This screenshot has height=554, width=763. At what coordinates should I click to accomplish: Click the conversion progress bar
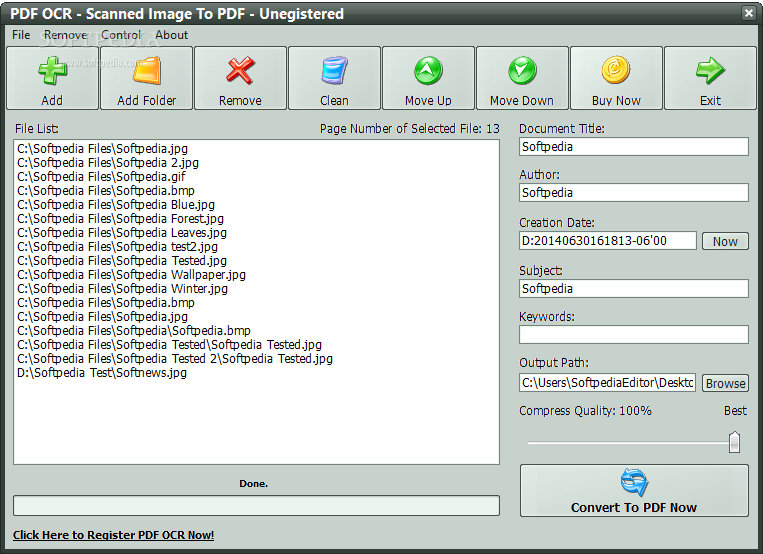click(256, 505)
